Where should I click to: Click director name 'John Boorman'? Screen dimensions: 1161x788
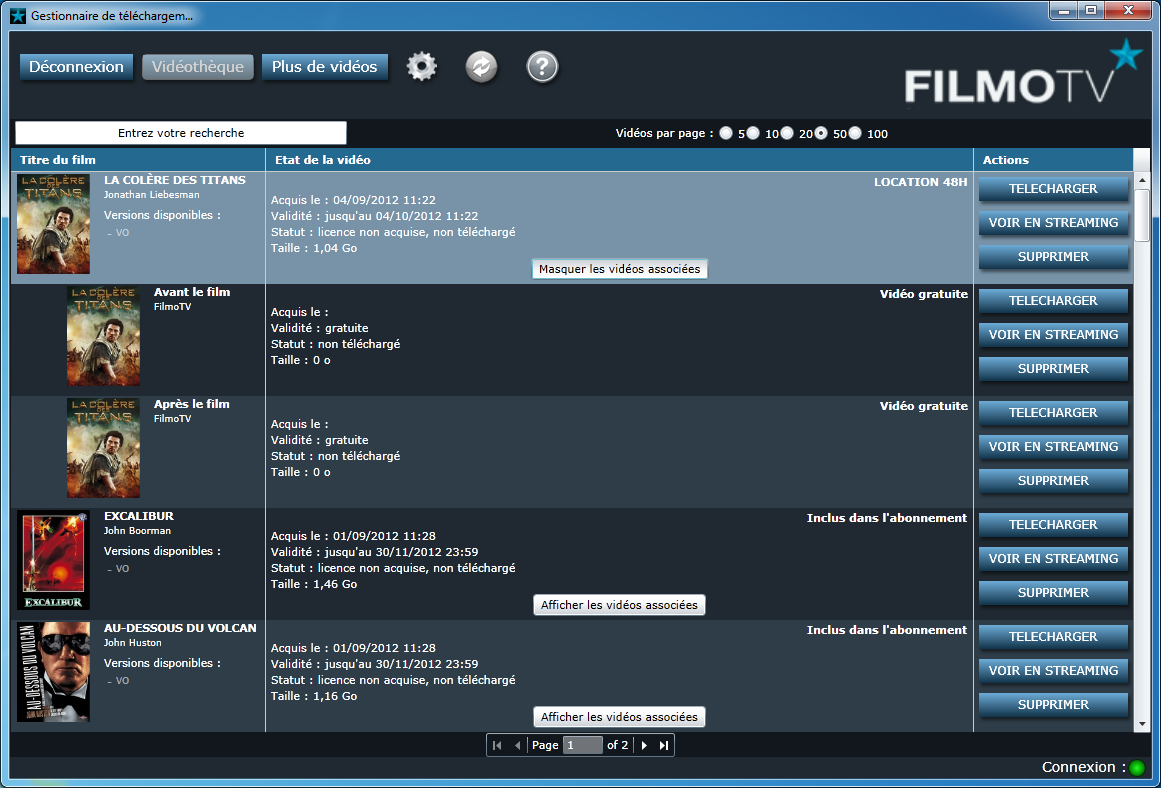[x=138, y=531]
